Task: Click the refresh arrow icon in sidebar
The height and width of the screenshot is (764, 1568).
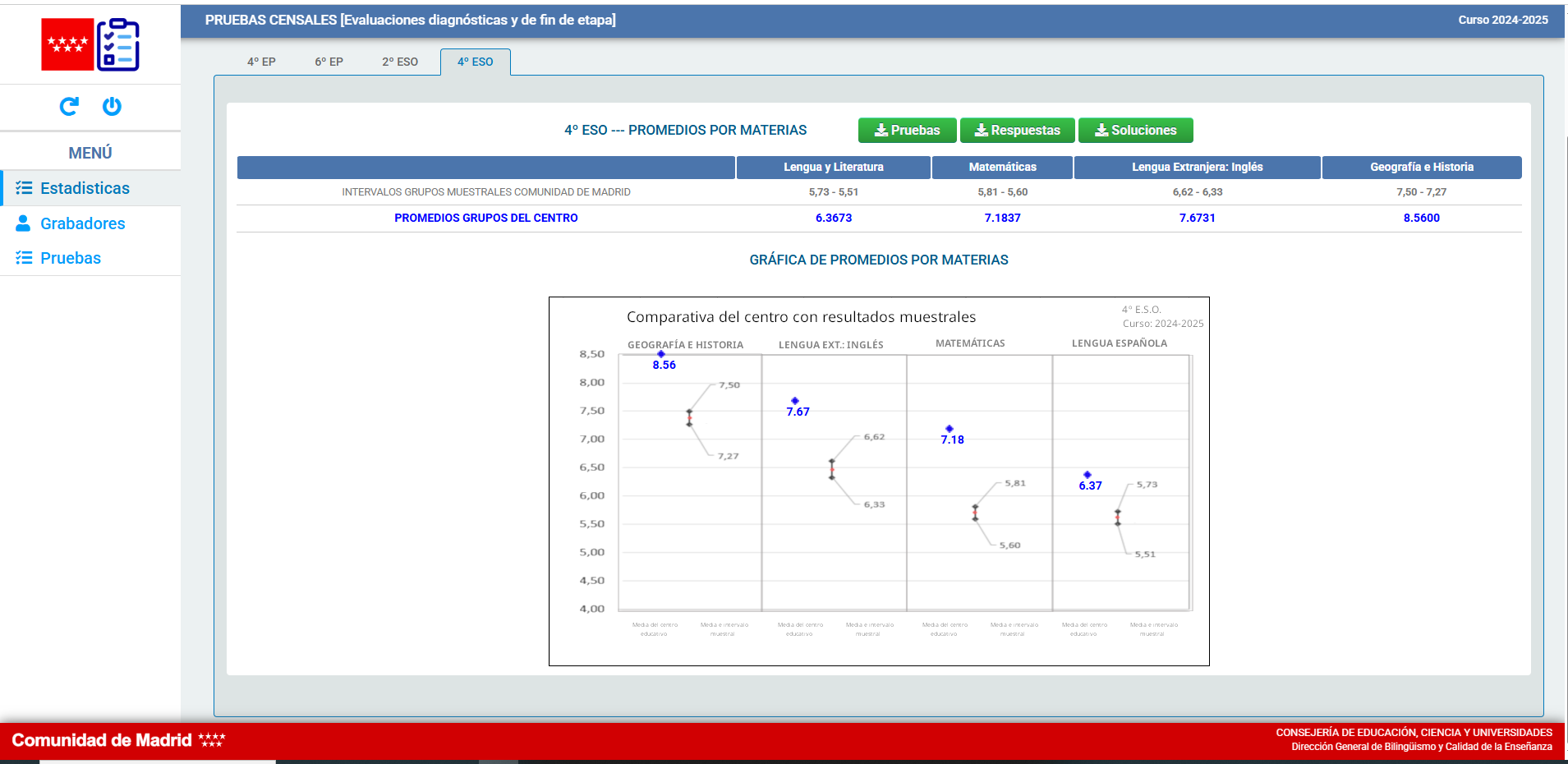Action: (x=69, y=106)
